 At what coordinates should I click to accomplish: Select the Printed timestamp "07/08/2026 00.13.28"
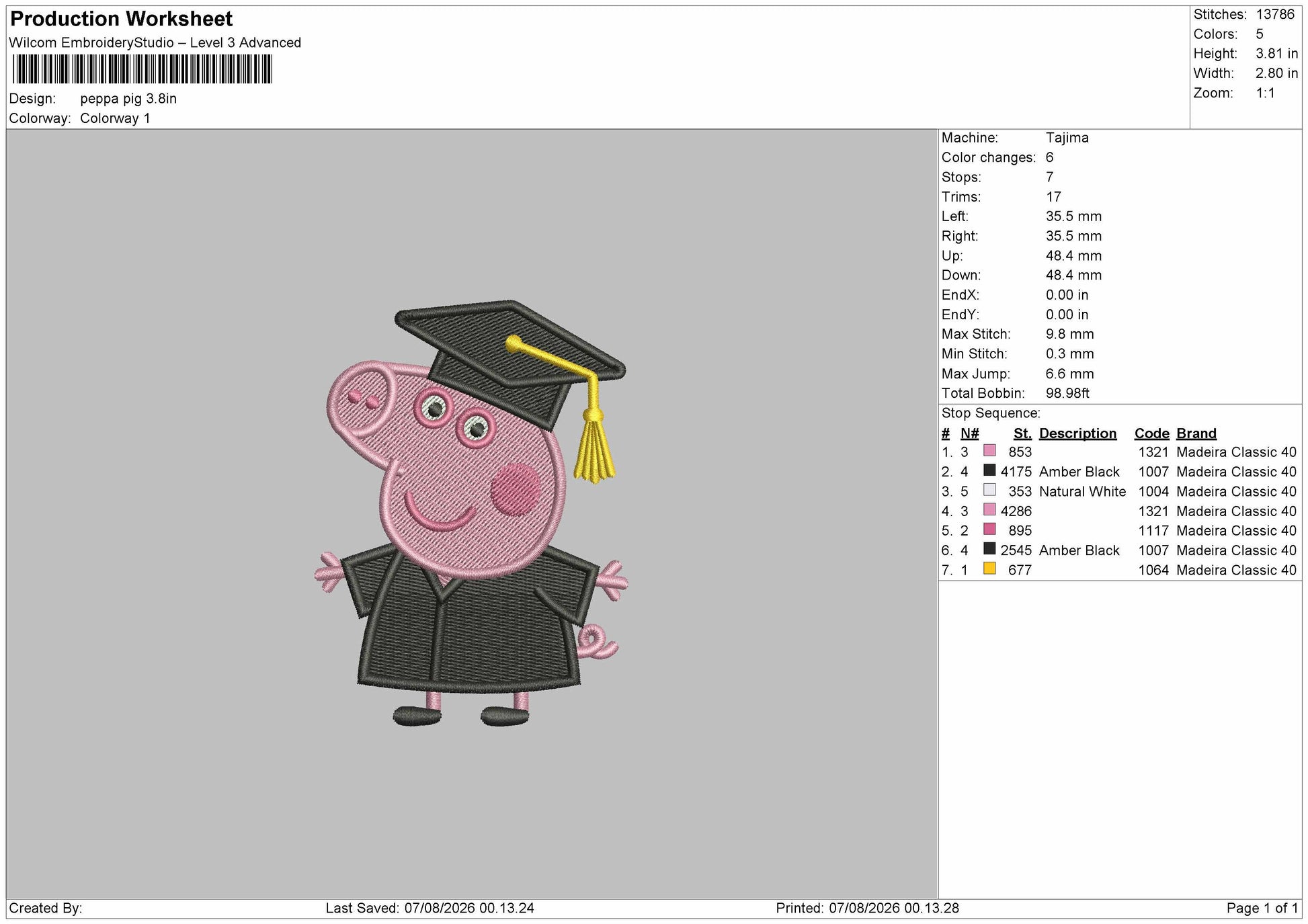(894, 909)
